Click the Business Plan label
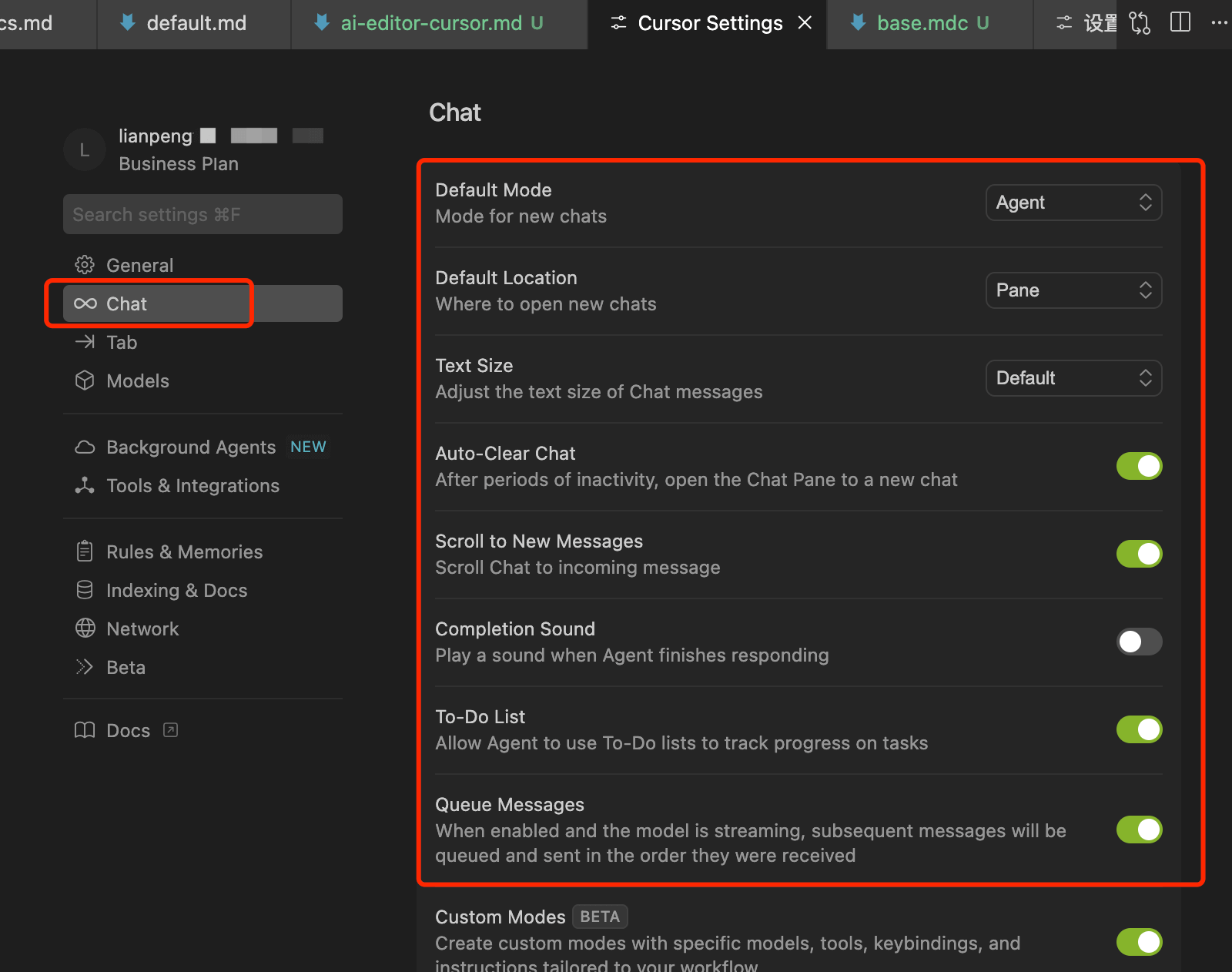The image size is (1232, 972). pos(179,164)
